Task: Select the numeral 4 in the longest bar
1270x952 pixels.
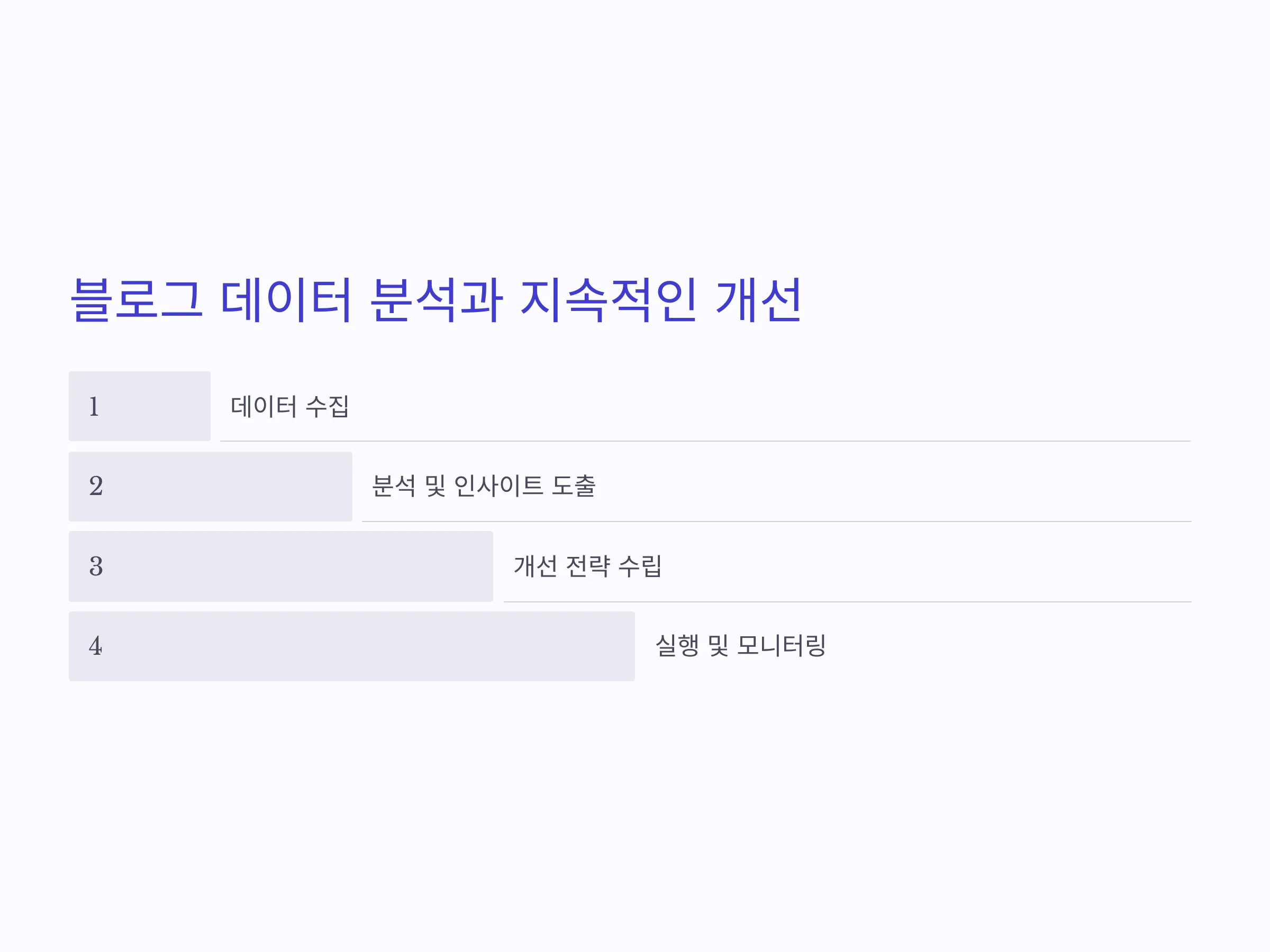Action: tap(96, 646)
